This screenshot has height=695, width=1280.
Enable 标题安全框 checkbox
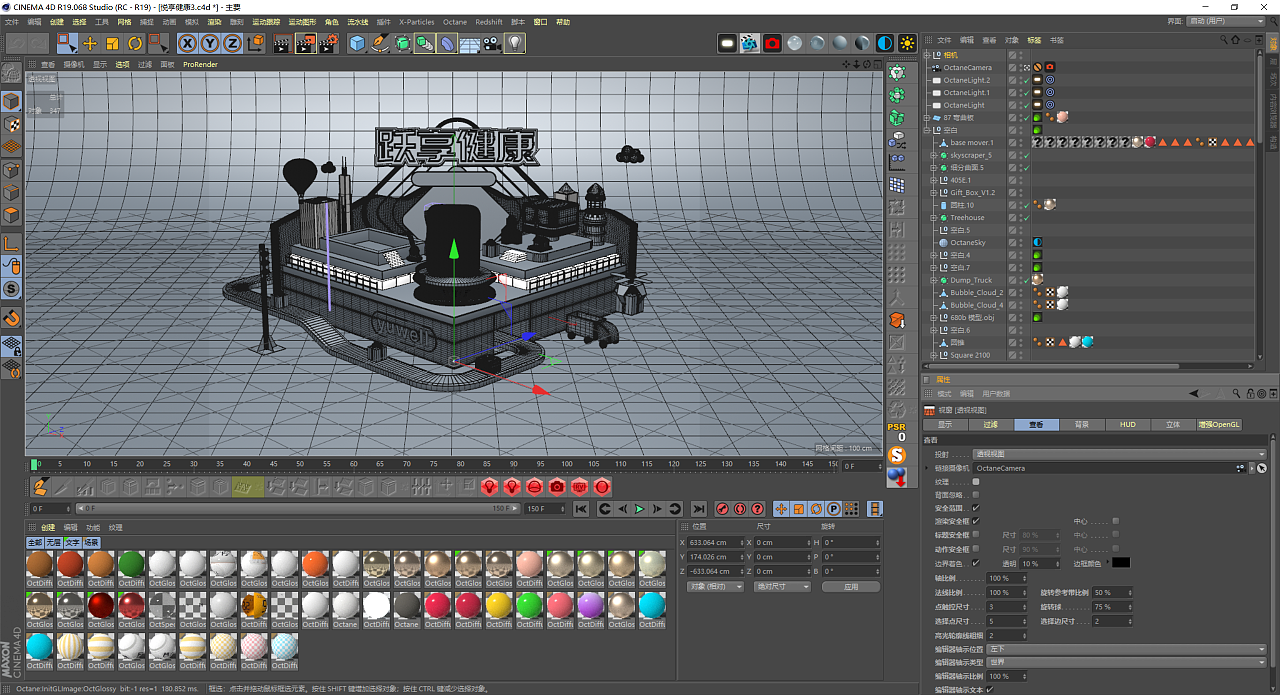[x=976, y=535]
